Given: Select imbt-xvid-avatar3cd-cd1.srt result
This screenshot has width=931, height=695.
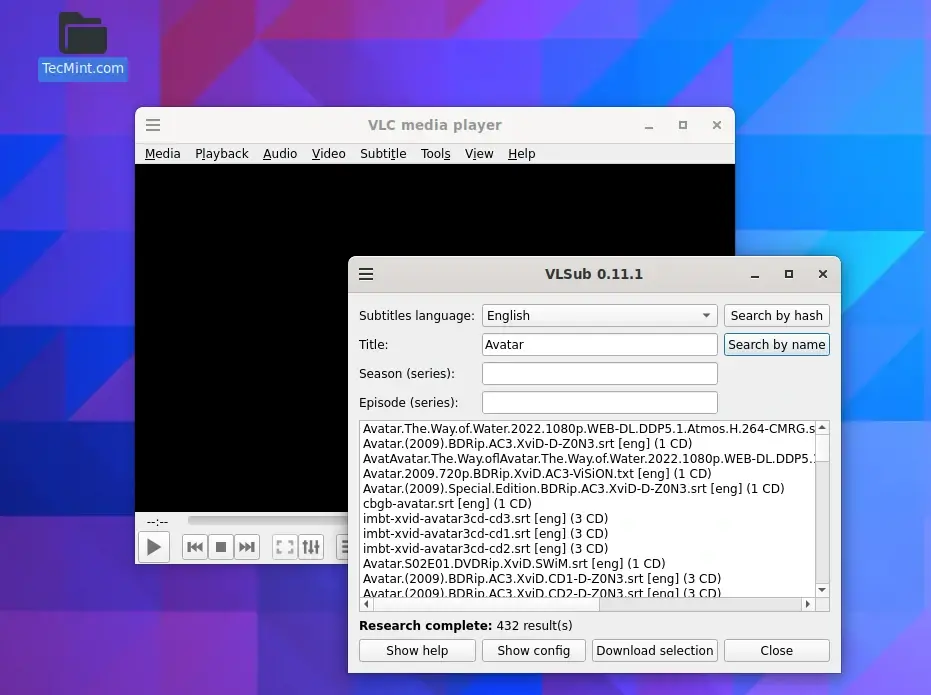Looking at the screenshot, I should point(588,534).
